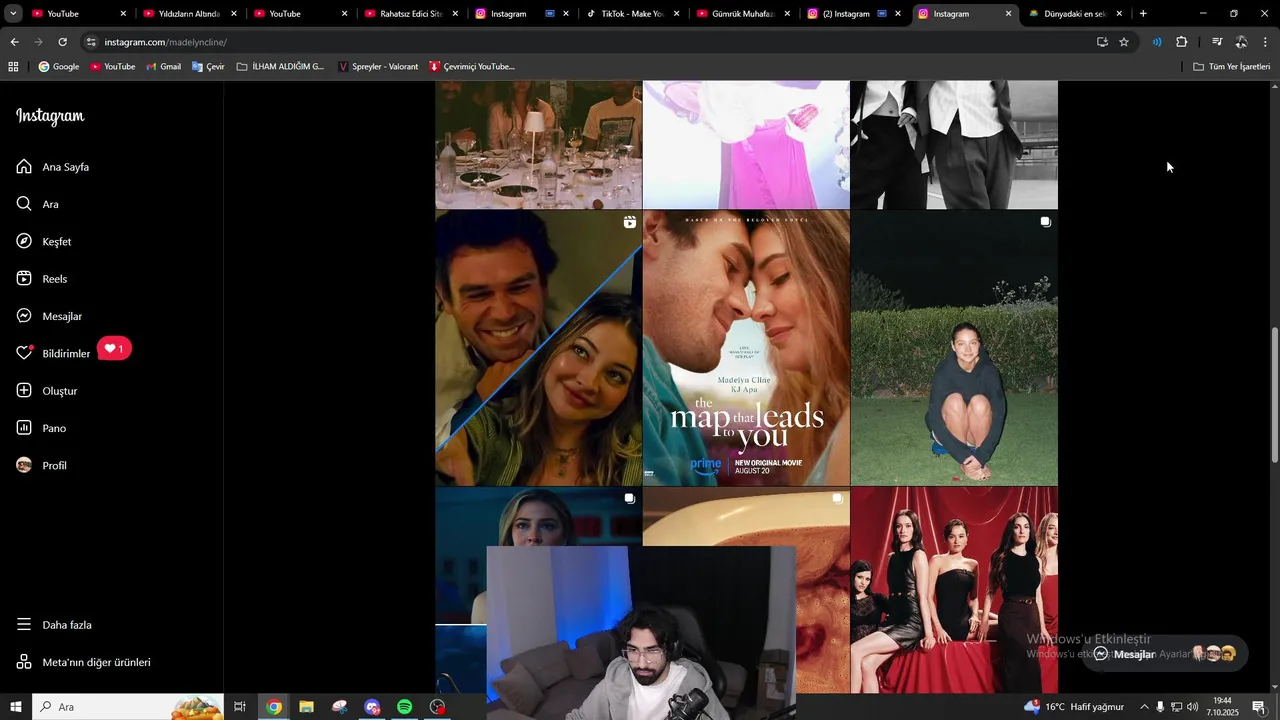
Task: Open Google bookmark
Action: point(59,67)
